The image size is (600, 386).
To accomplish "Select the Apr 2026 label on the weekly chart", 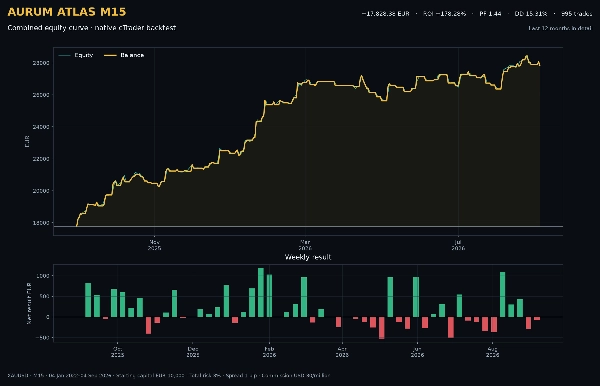I will pyautogui.click(x=342, y=352).
